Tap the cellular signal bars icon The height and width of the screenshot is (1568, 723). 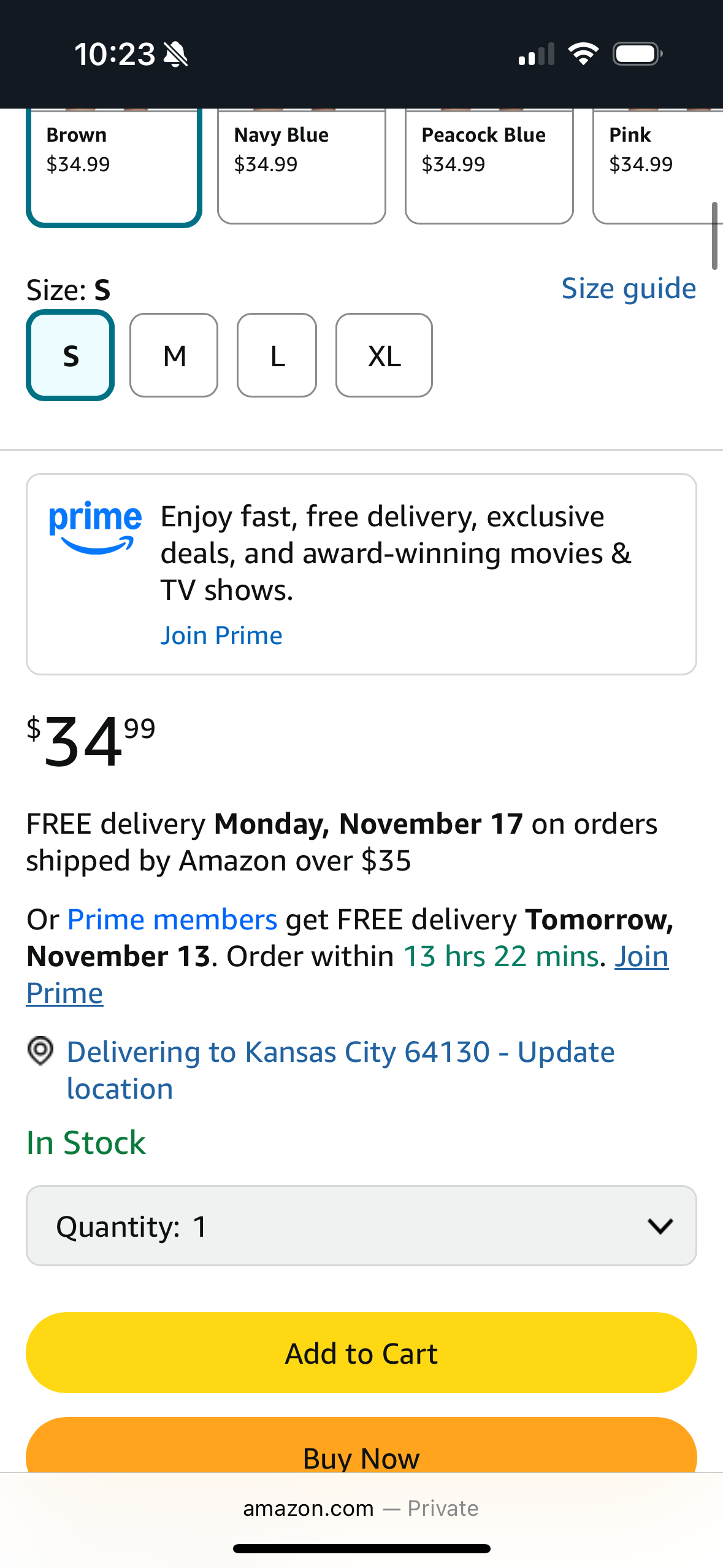[536, 55]
